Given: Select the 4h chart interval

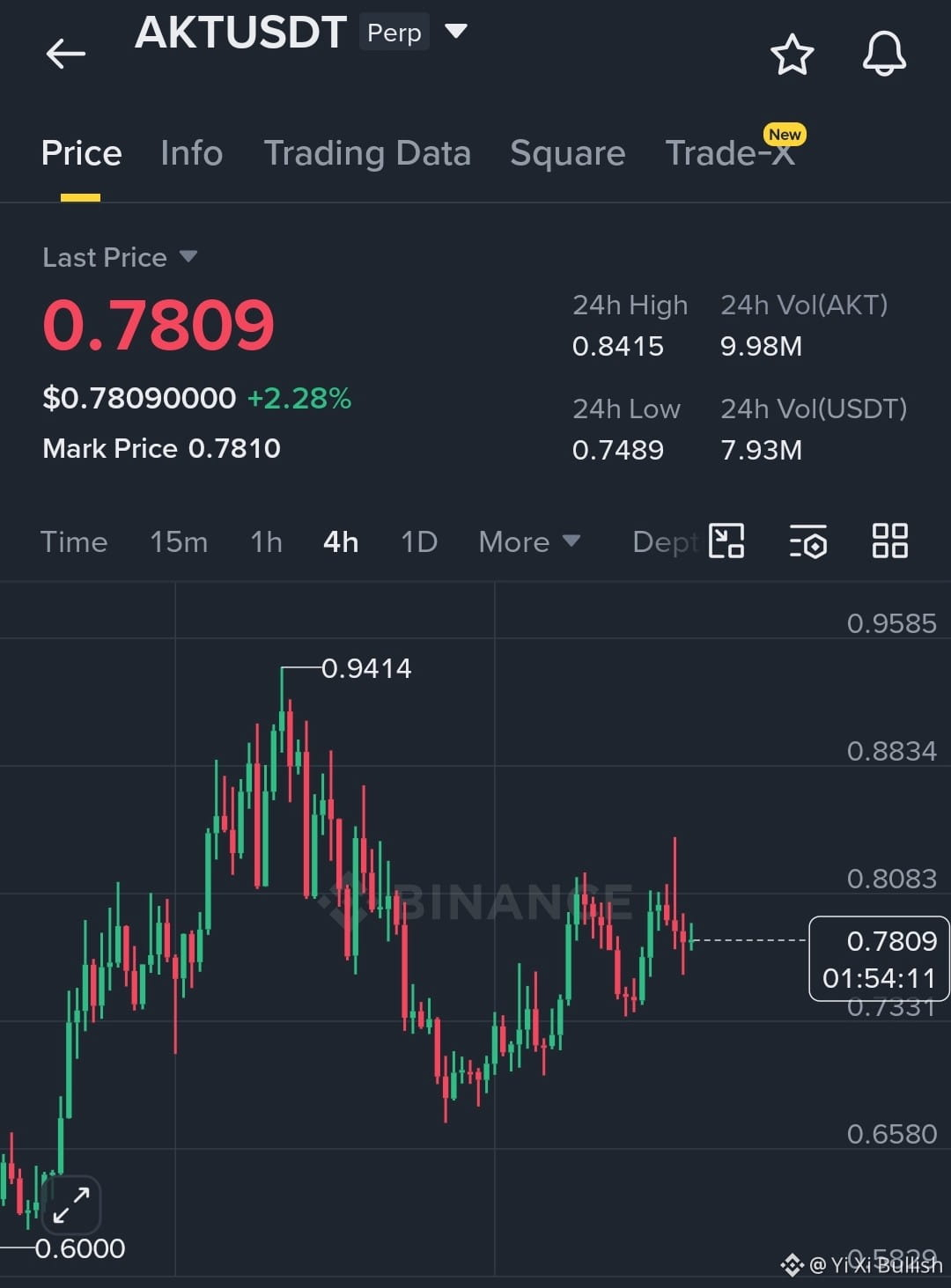Looking at the screenshot, I should 341,541.
